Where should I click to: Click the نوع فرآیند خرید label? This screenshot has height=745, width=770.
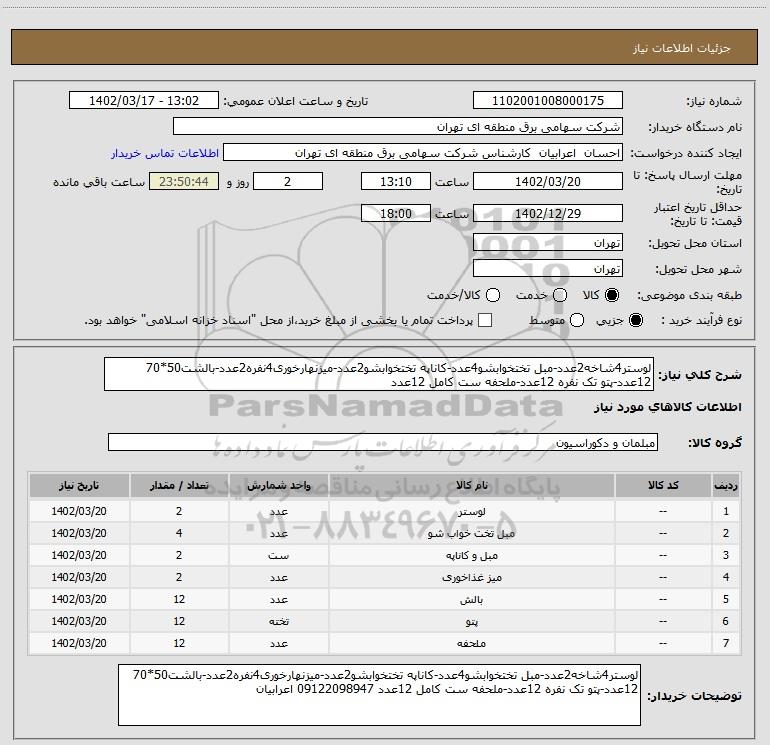(702, 321)
